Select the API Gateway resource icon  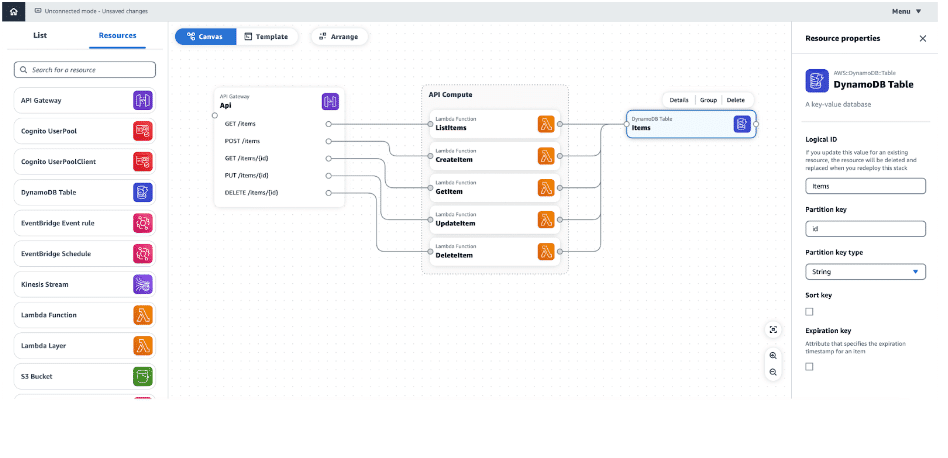(x=143, y=100)
